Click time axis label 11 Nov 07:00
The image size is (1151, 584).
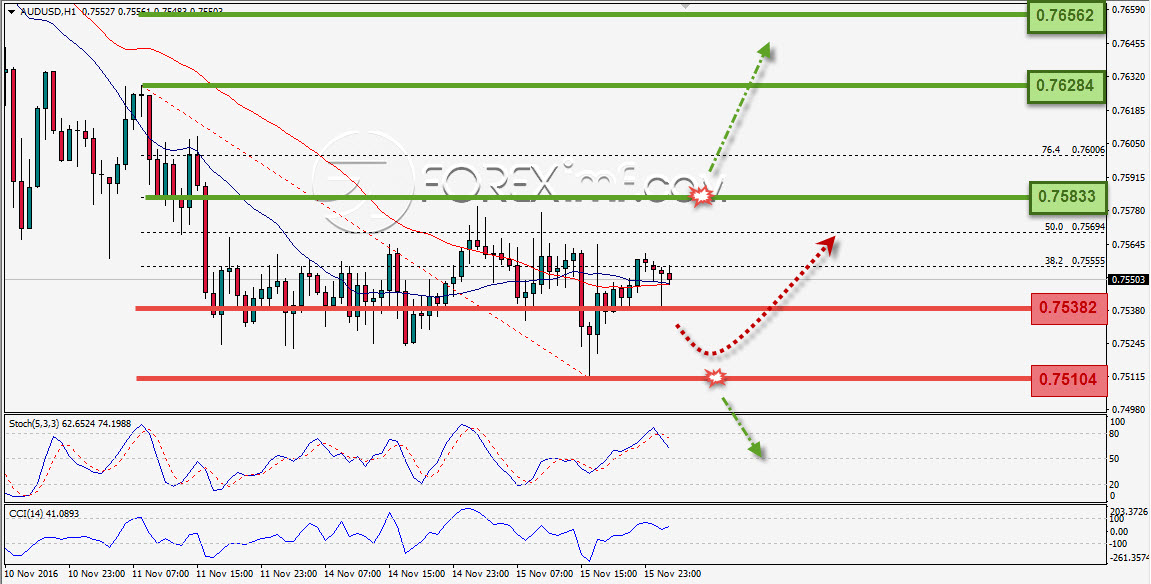click(x=161, y=574)
